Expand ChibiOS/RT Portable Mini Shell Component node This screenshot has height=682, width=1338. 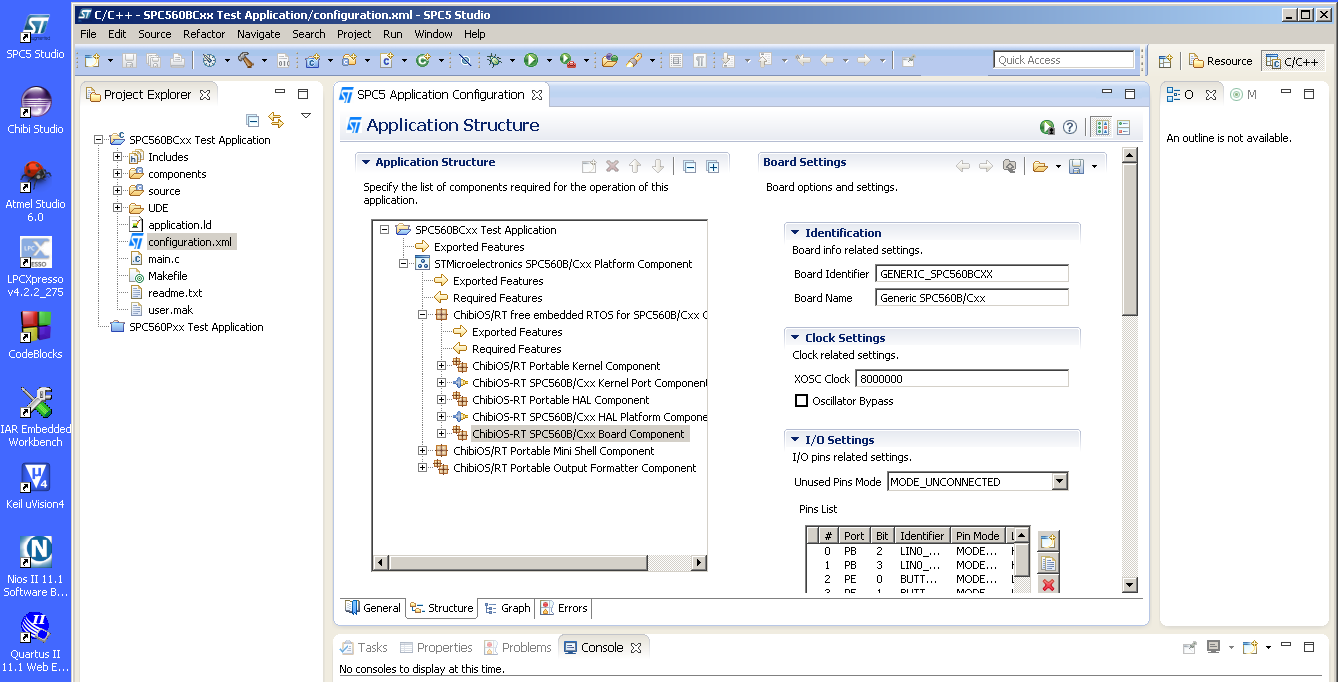coord(423,451)
